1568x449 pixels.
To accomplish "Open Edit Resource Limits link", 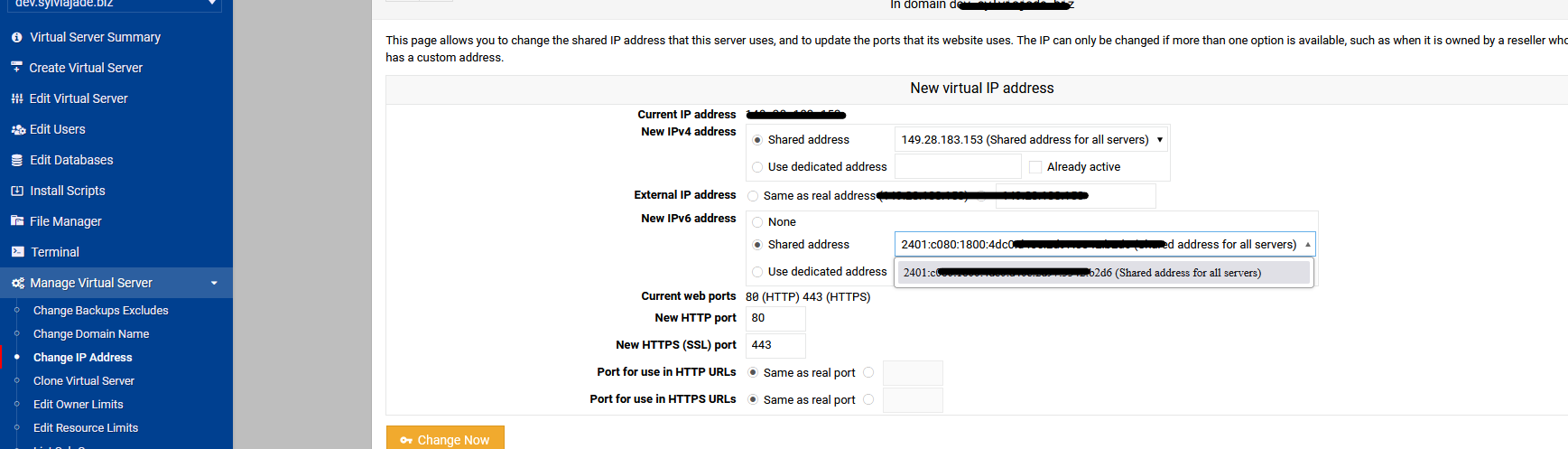I will [86, 428].
